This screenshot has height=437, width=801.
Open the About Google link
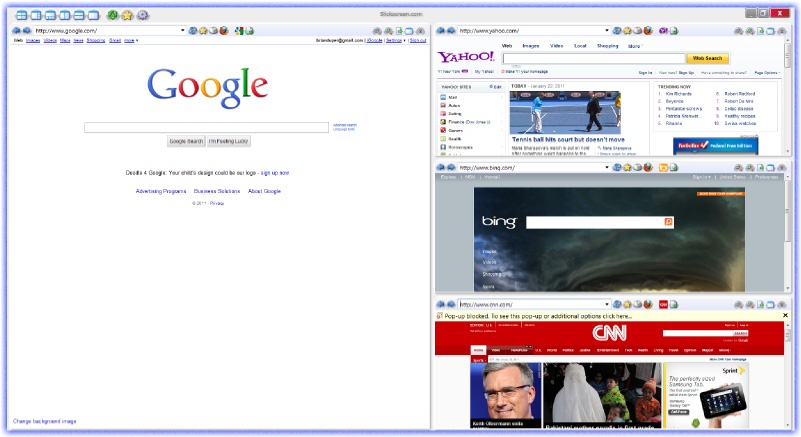click(x=264, y=191)
